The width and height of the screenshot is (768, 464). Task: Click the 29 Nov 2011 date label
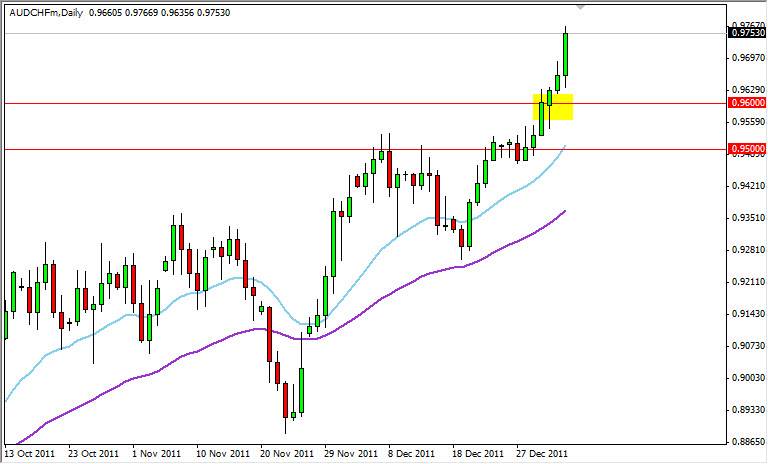coord(351,451)
